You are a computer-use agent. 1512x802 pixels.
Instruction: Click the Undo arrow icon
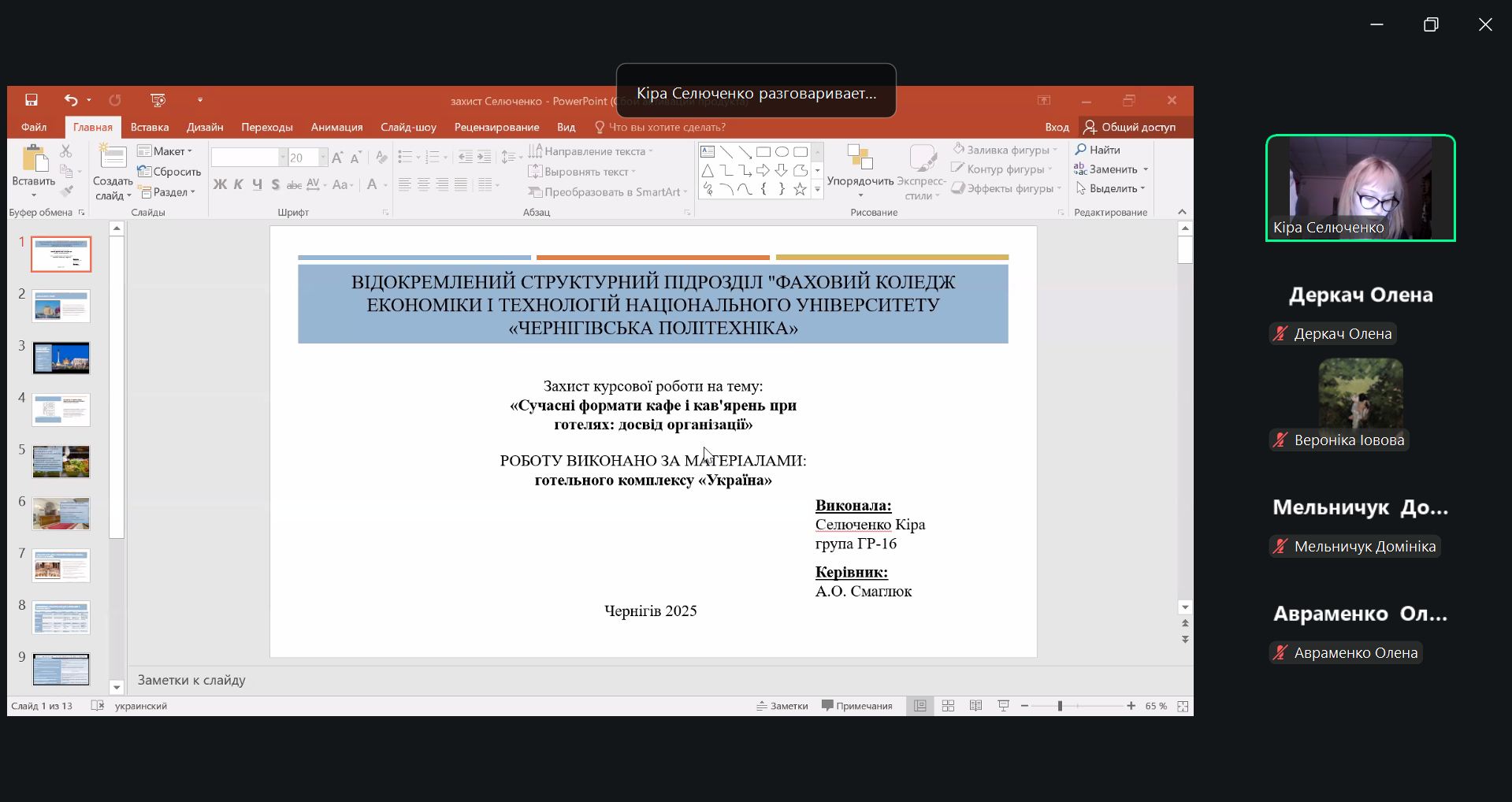(x=71, y=100)
